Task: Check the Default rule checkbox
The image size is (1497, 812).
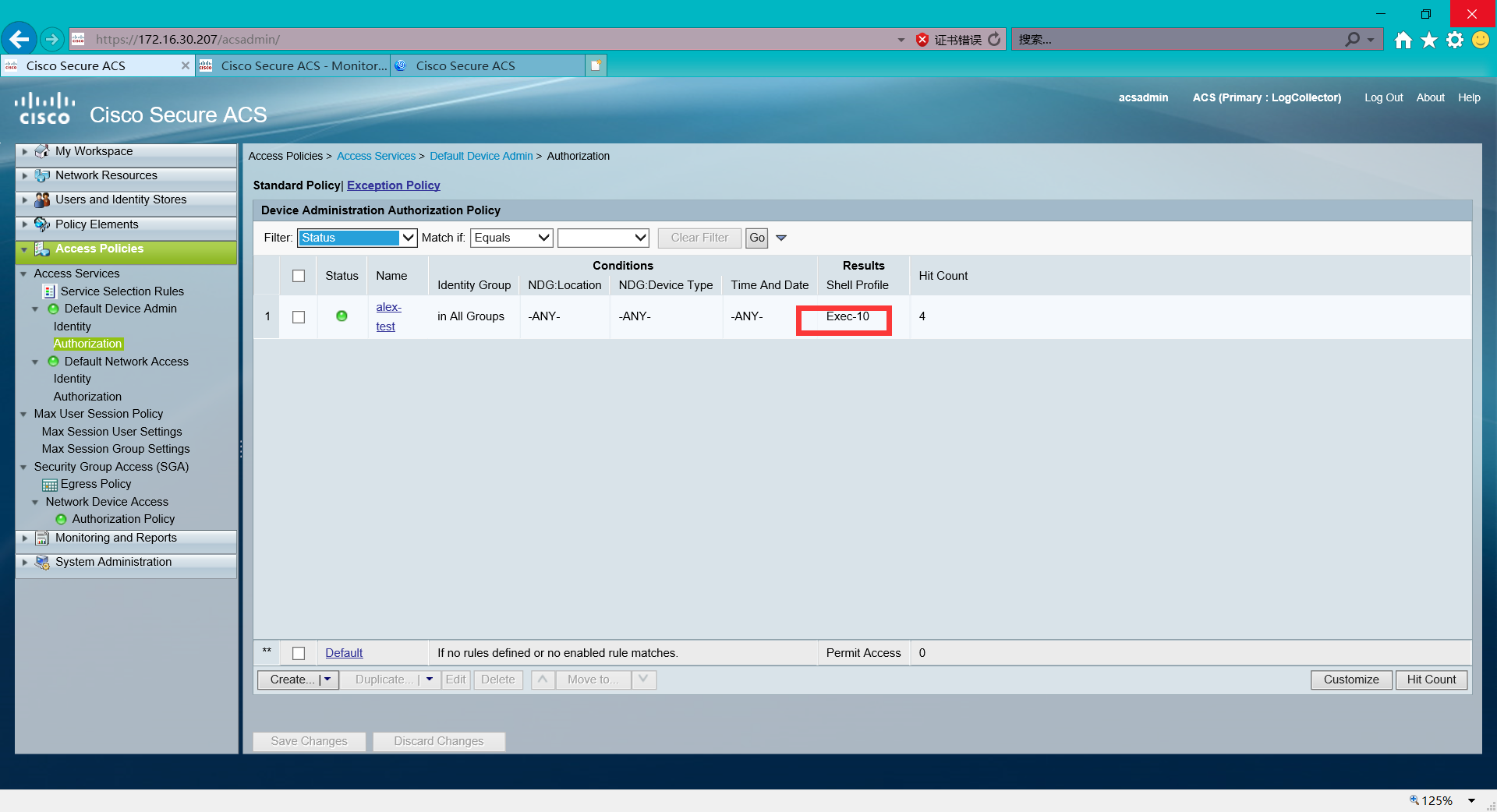Action: [x=299, y=653]
